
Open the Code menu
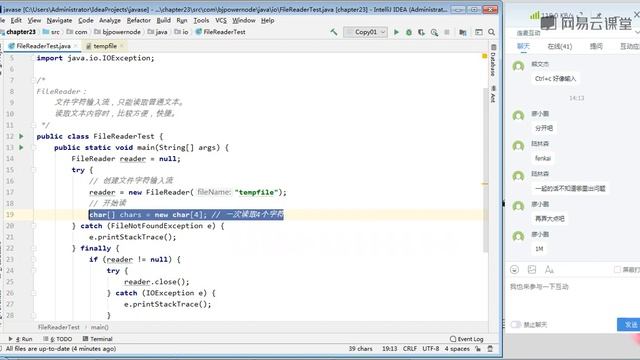(x=86, y=20)
